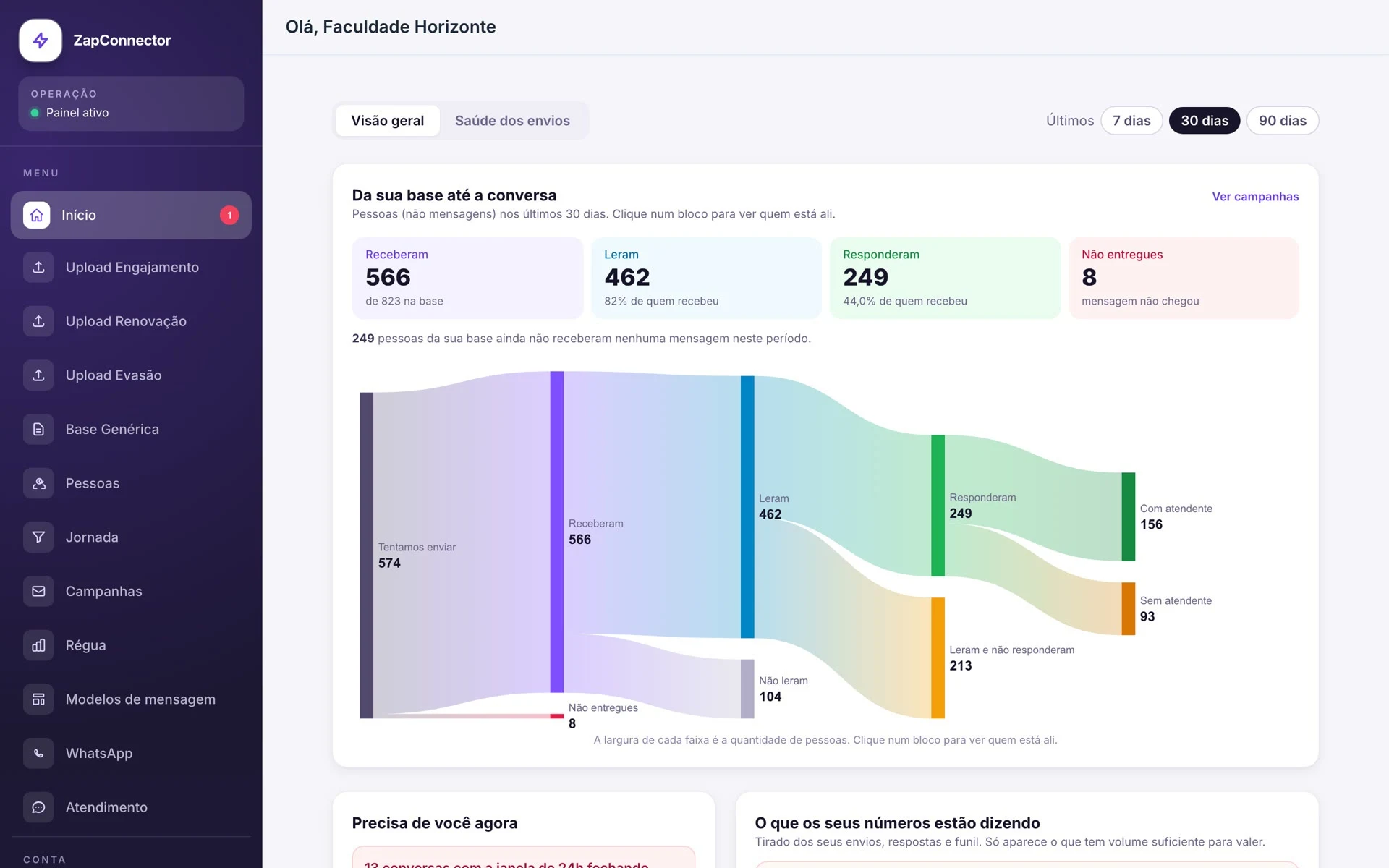Click the WhatsApp phone icon
Image resolution: width=1389 pixels, height=868 pixels.
pos(38,753)
